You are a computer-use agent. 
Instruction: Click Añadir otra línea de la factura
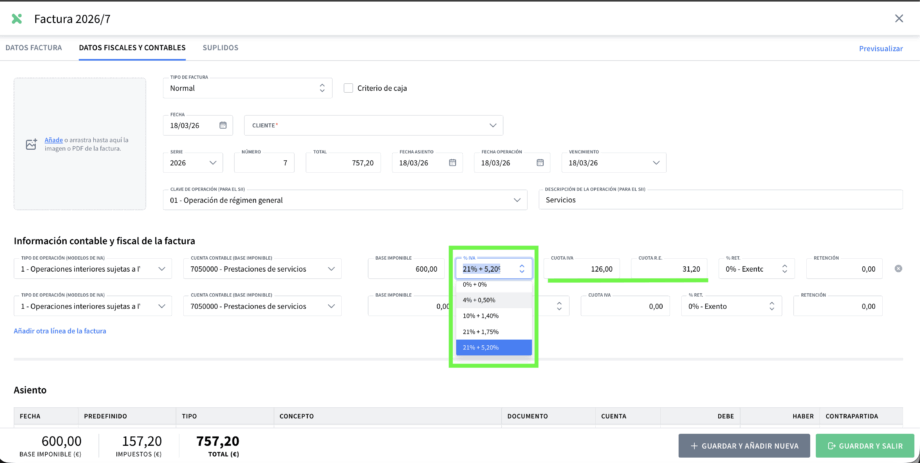(x=60, y=331)
